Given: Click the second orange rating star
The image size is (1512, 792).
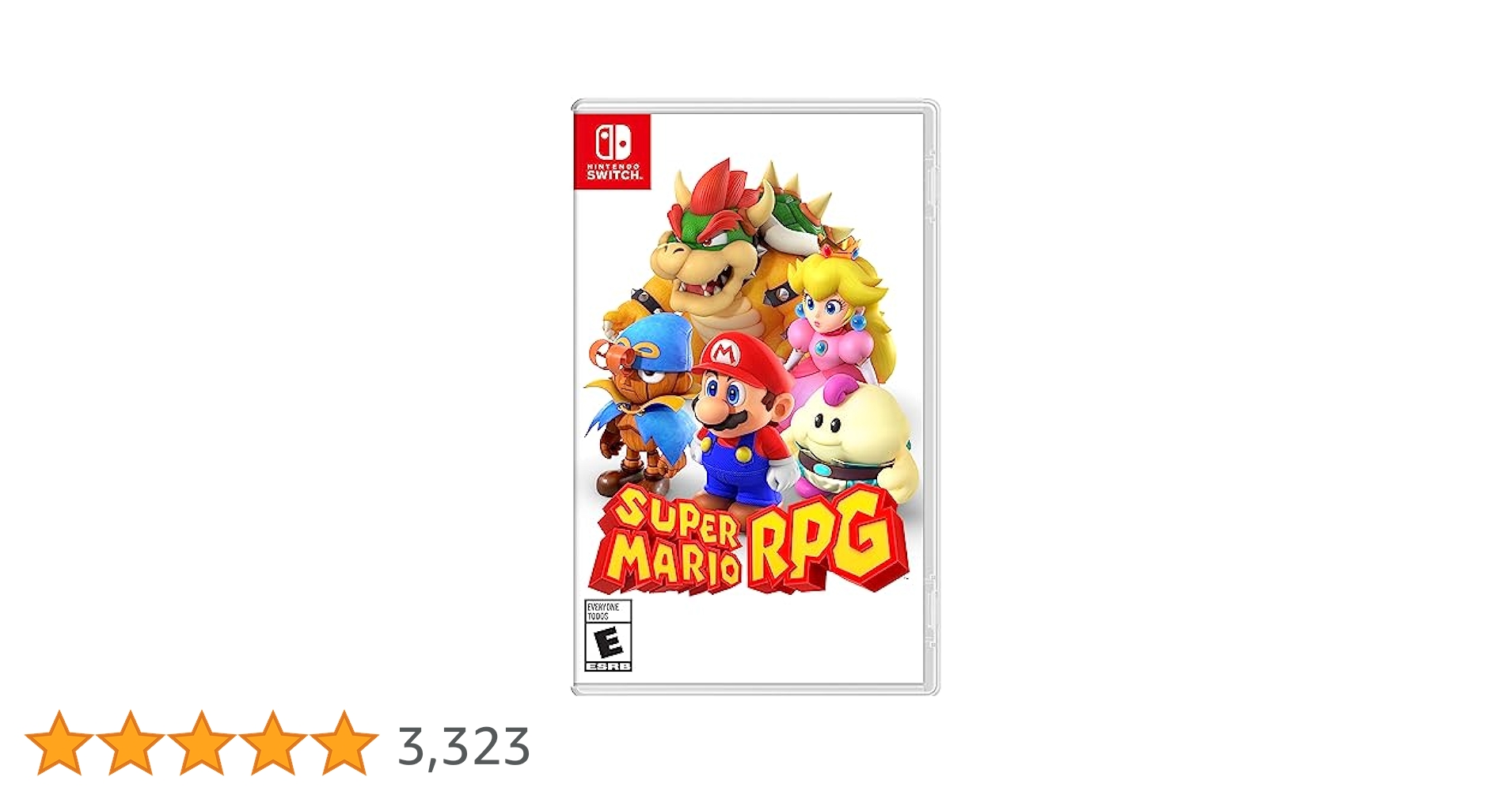Looking at the screenshot, I should (x=130, y=743).
